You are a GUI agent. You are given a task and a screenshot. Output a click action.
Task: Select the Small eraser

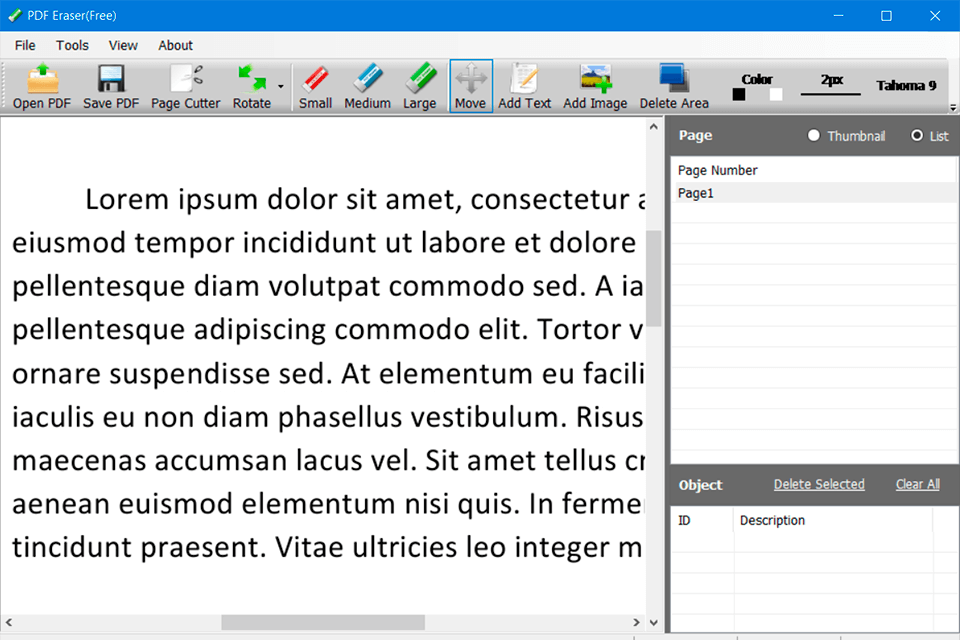tap(315, 85)
